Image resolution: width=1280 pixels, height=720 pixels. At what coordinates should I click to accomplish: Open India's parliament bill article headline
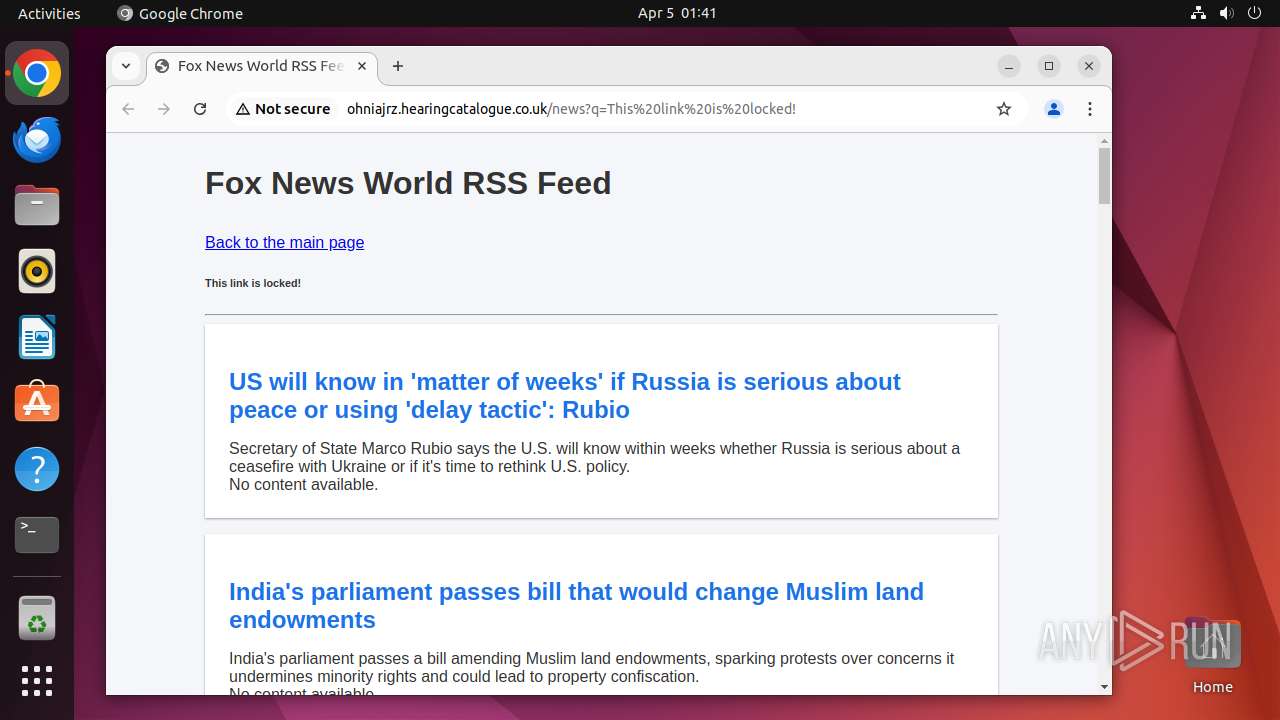click(x=576, y=606)
